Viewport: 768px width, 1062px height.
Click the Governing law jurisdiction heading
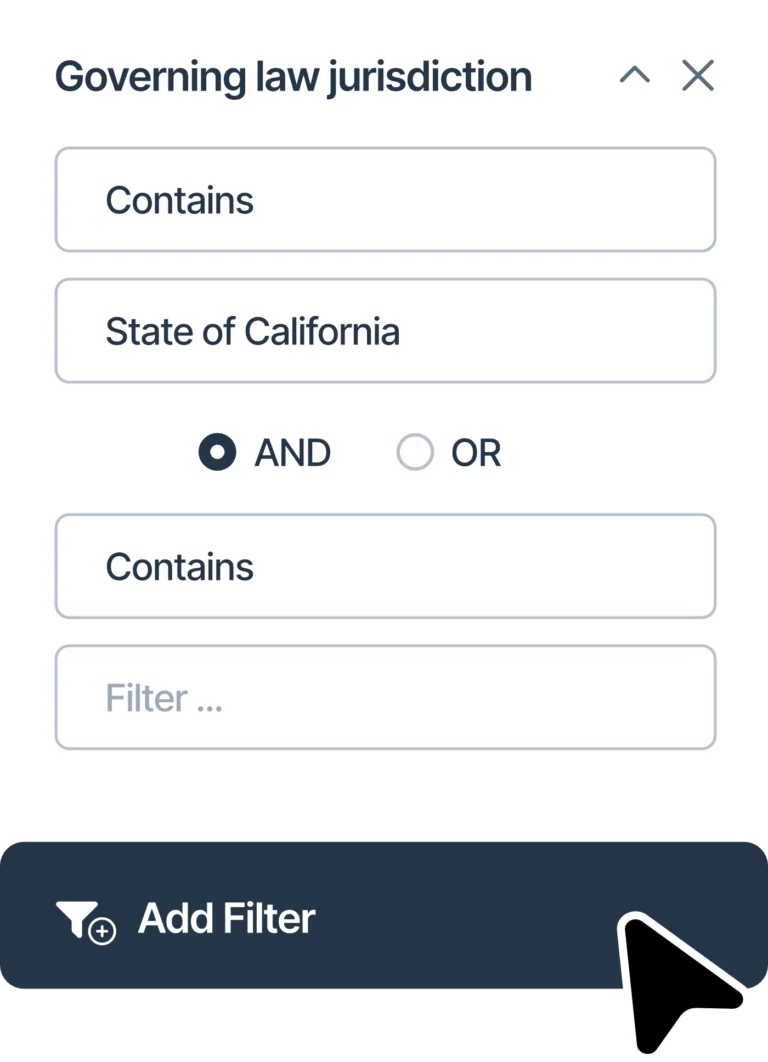pos(293,77)
